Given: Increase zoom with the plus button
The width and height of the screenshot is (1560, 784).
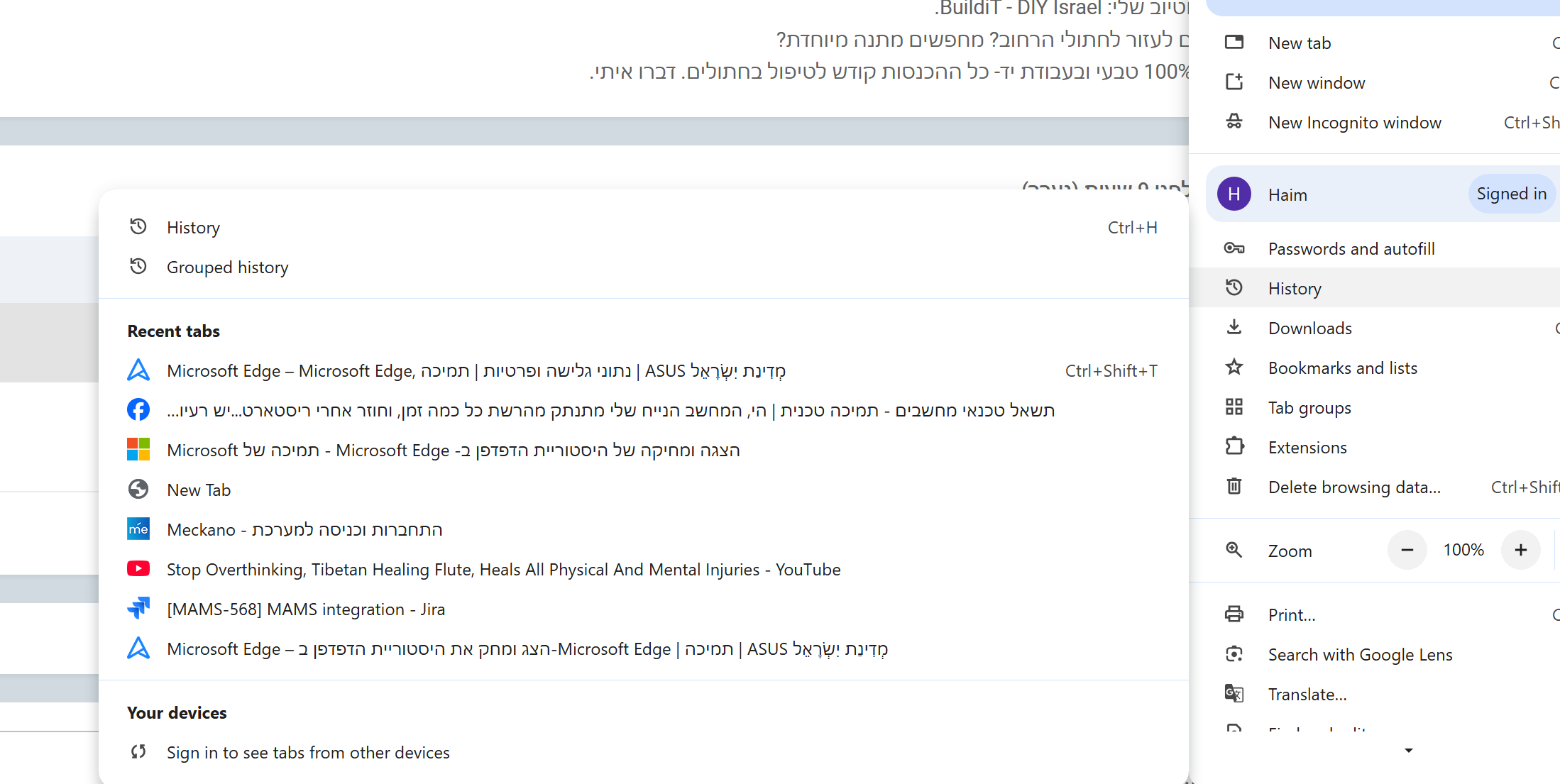Looking at the screenshot, I should pyautogui.click(x=1521, y=550).
